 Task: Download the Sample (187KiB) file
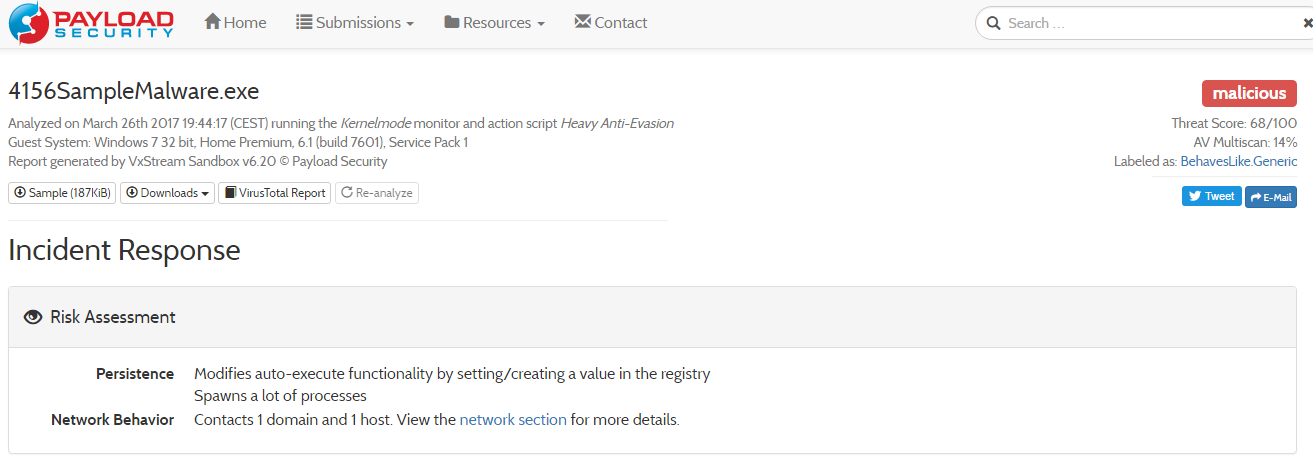[62, 193]
